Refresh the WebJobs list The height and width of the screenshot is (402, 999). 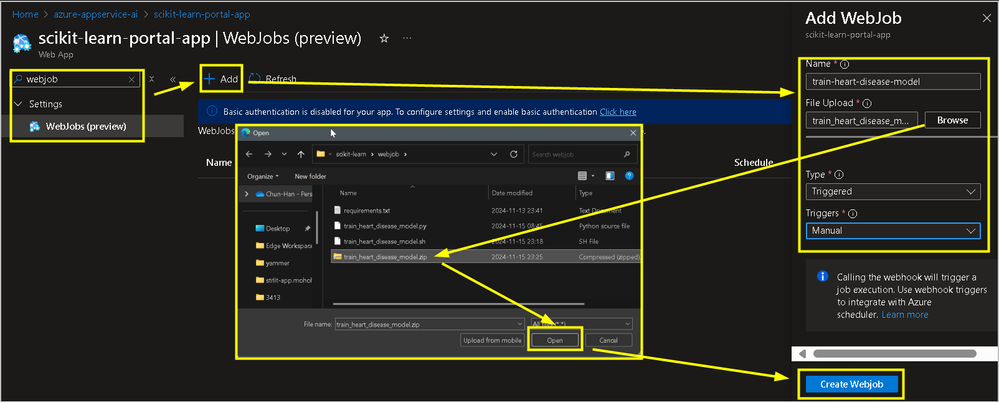pos(273,79)
